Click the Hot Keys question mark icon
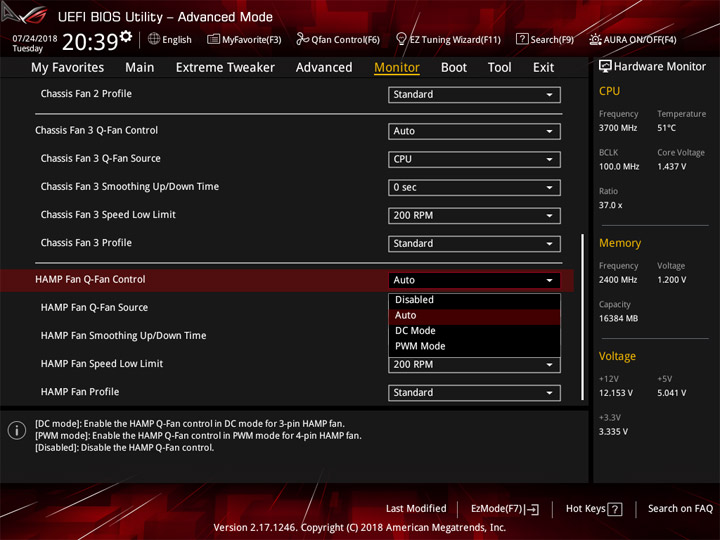This screenshot has width=720, height=540. (615, 509)
